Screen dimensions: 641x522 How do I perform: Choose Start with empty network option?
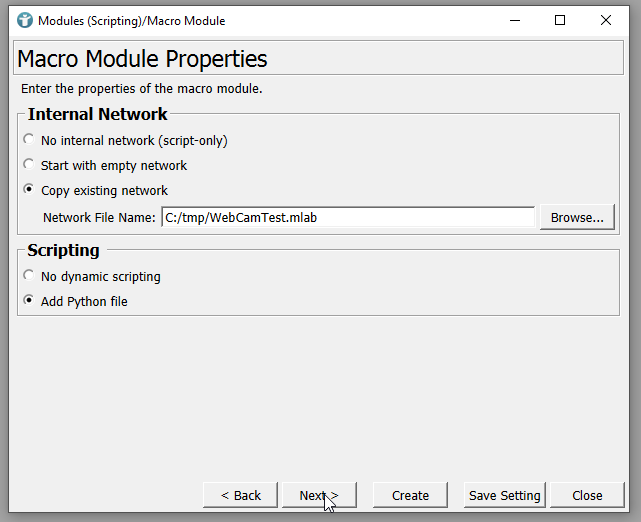[29, 165]
